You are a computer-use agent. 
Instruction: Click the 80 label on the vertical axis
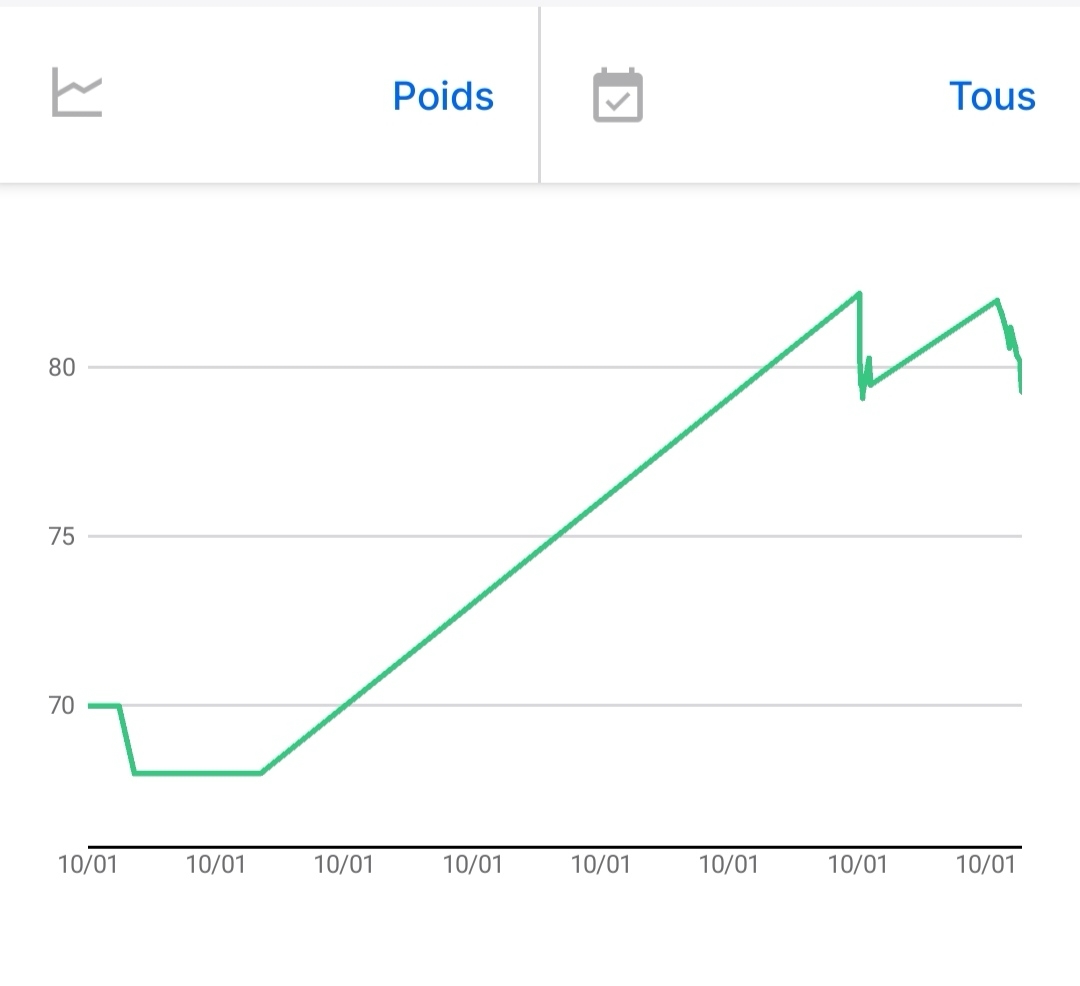point(61,367)
